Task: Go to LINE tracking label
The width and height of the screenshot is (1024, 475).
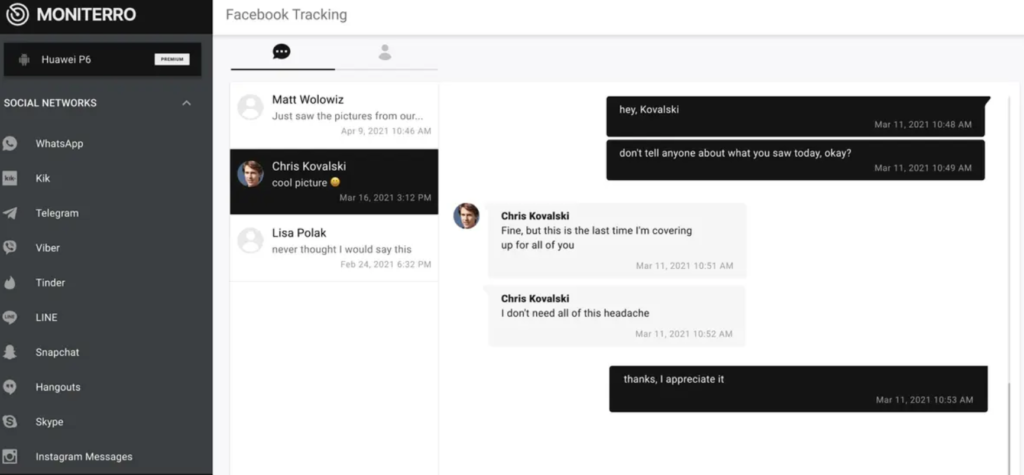Action: pos(46,318)
